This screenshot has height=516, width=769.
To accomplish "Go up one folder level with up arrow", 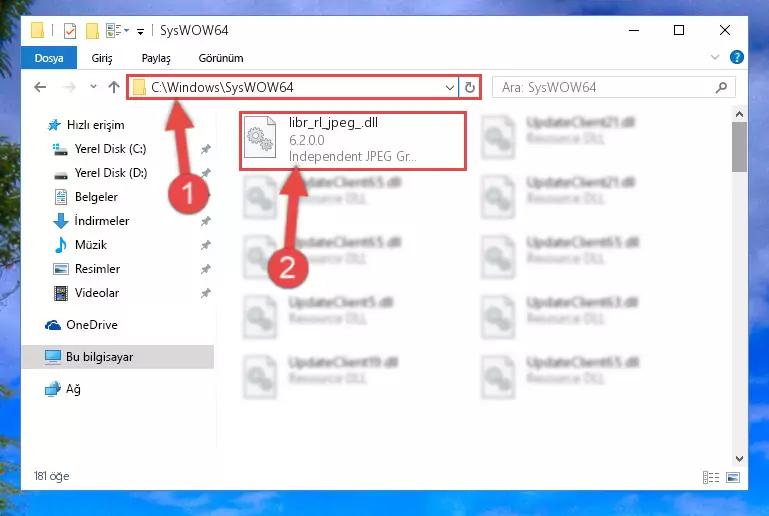I will (114, 87).
